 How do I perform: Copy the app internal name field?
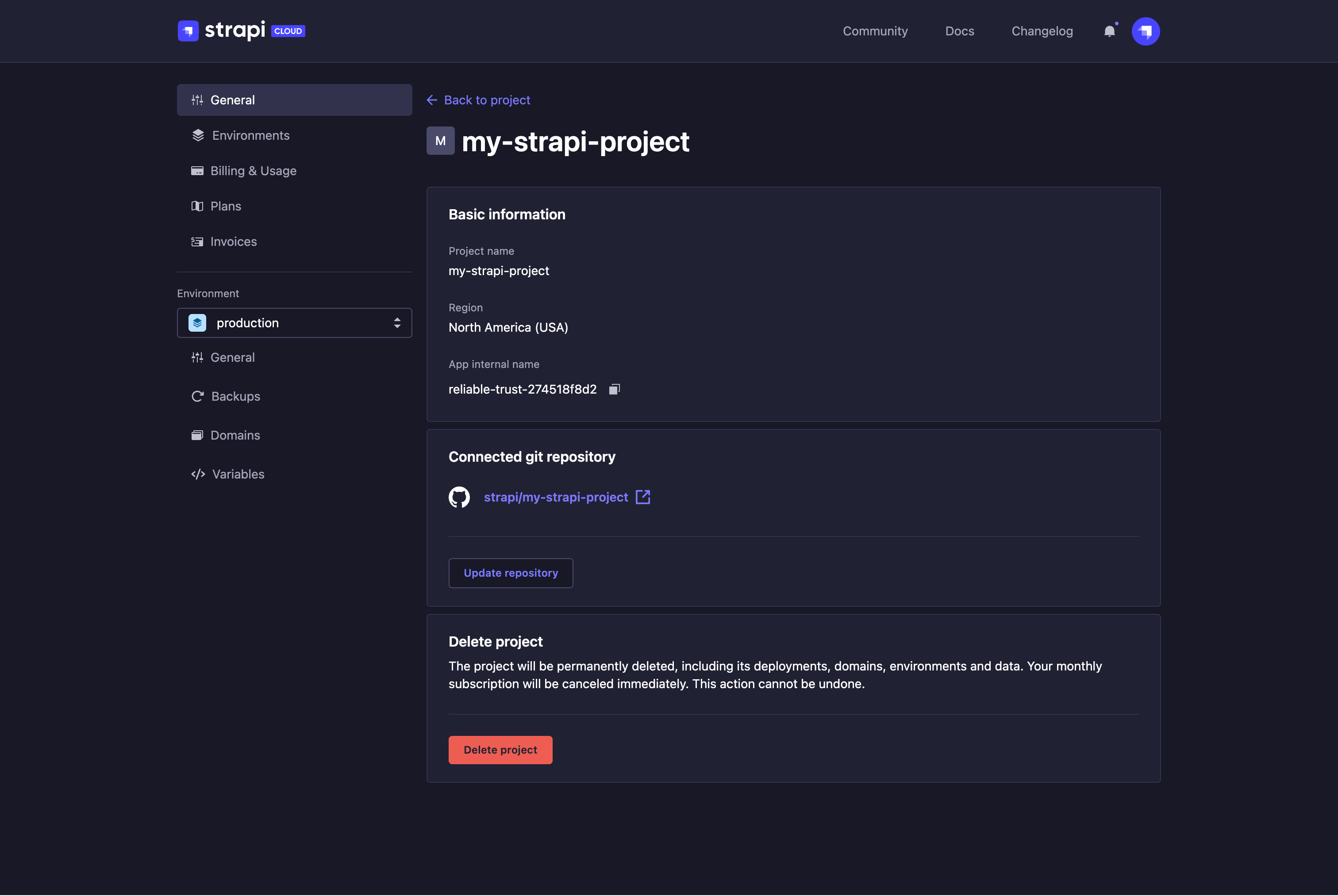click(x=614, y=388)
